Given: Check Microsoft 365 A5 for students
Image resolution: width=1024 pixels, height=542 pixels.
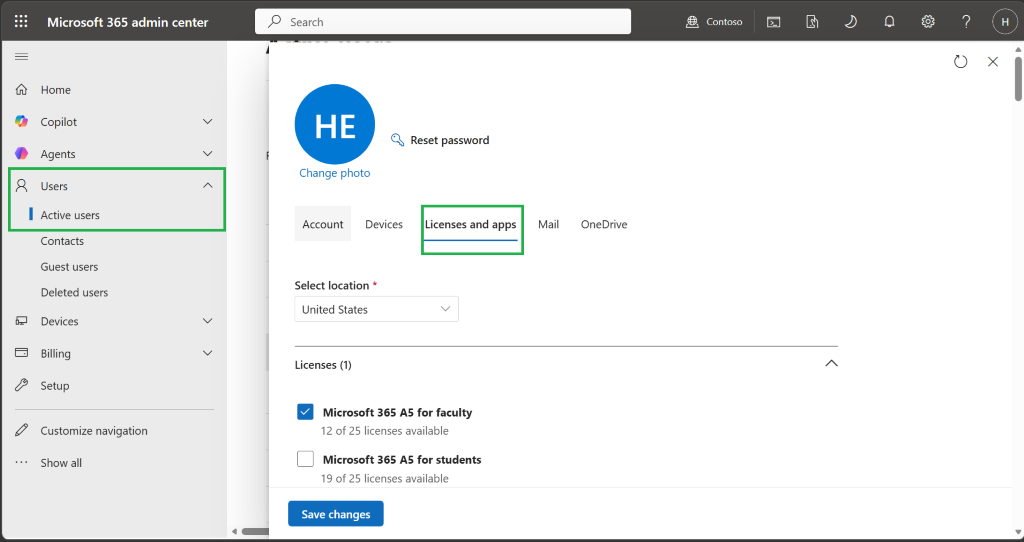Looking at the screenshot, I should [305, 459].
